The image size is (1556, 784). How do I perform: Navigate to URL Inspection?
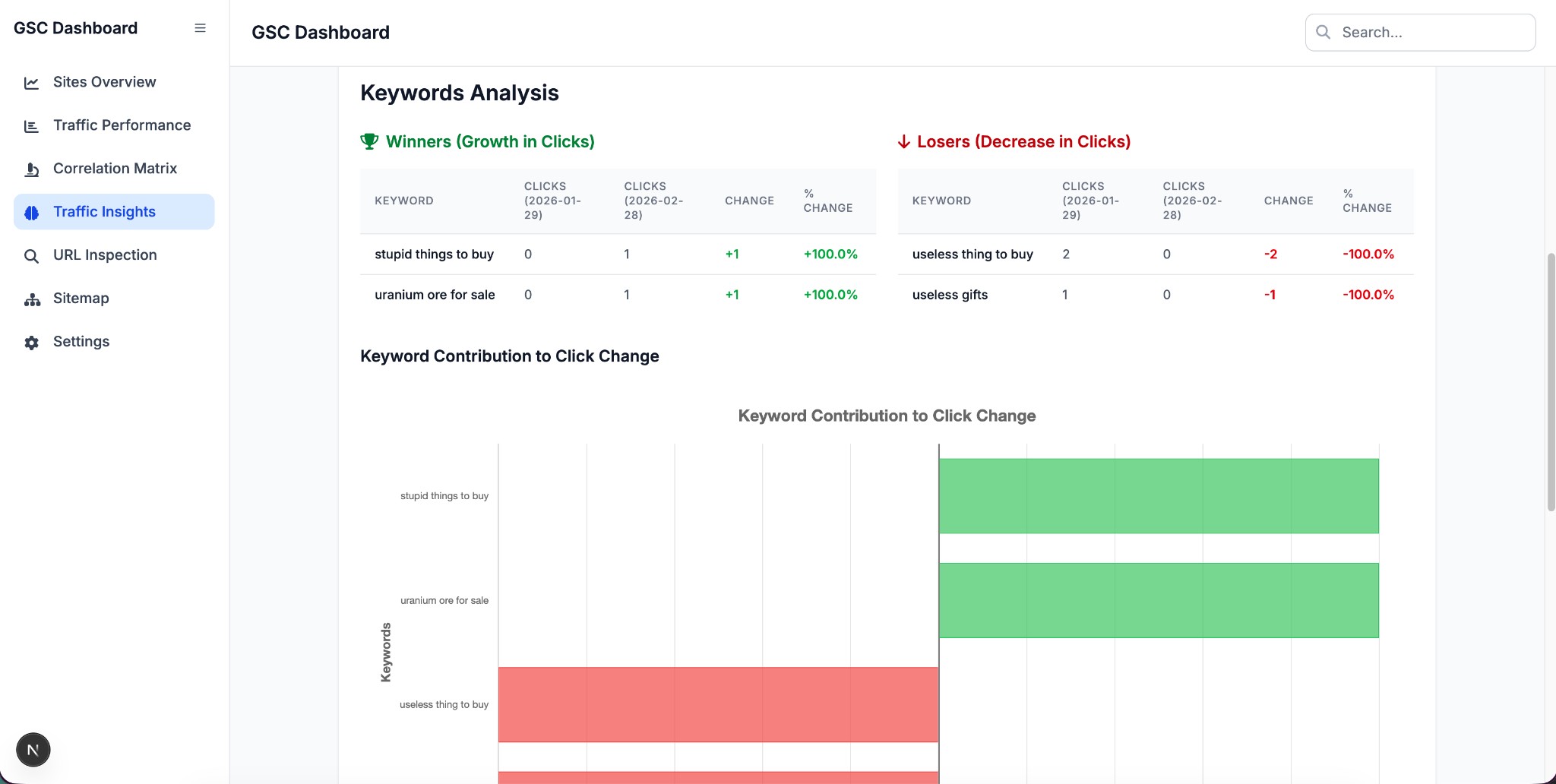tap(114, 255)
